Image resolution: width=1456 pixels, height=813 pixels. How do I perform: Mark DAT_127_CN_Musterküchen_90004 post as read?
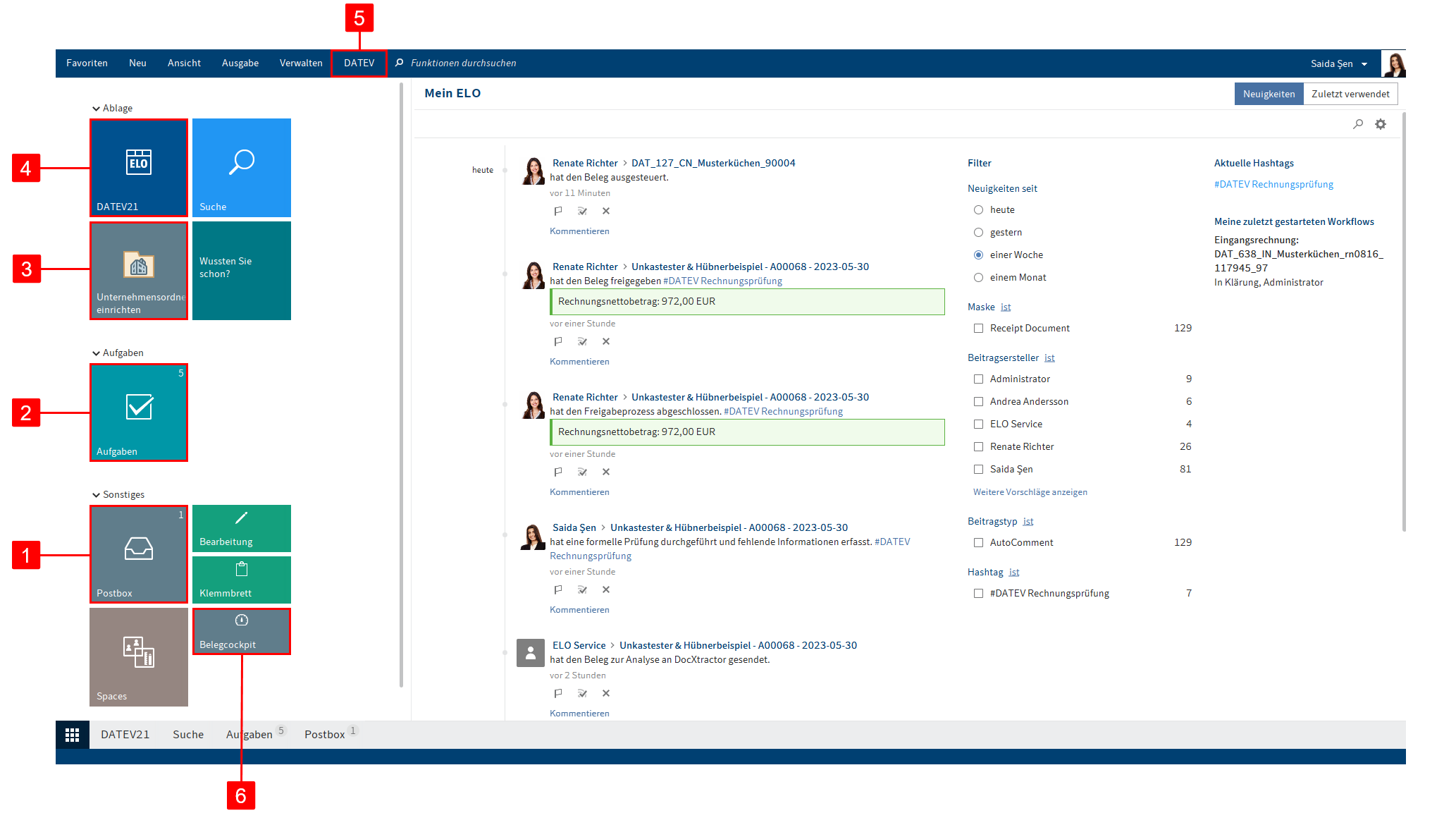click(582, 211)
